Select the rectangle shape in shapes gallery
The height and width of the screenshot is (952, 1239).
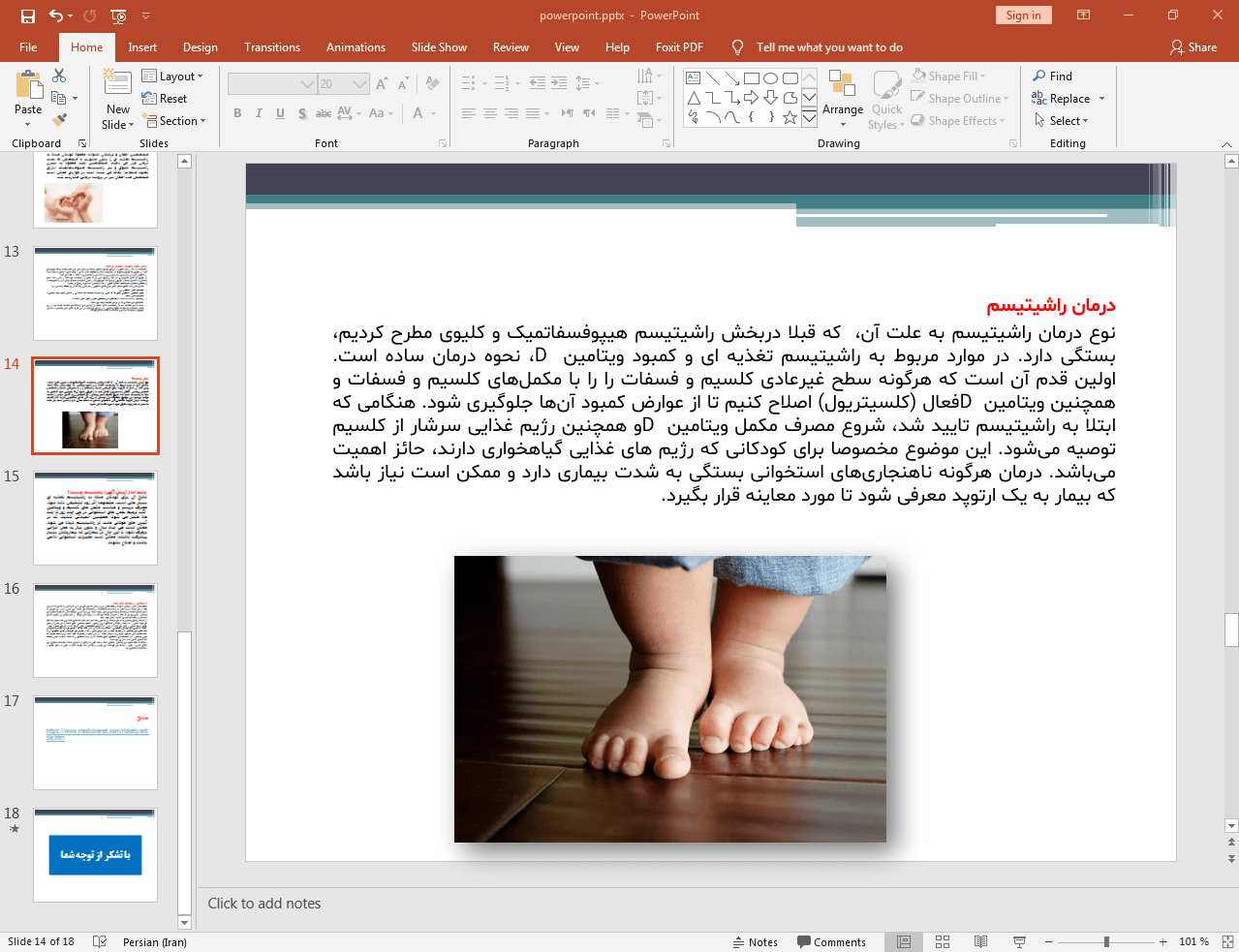coord(751,77)
